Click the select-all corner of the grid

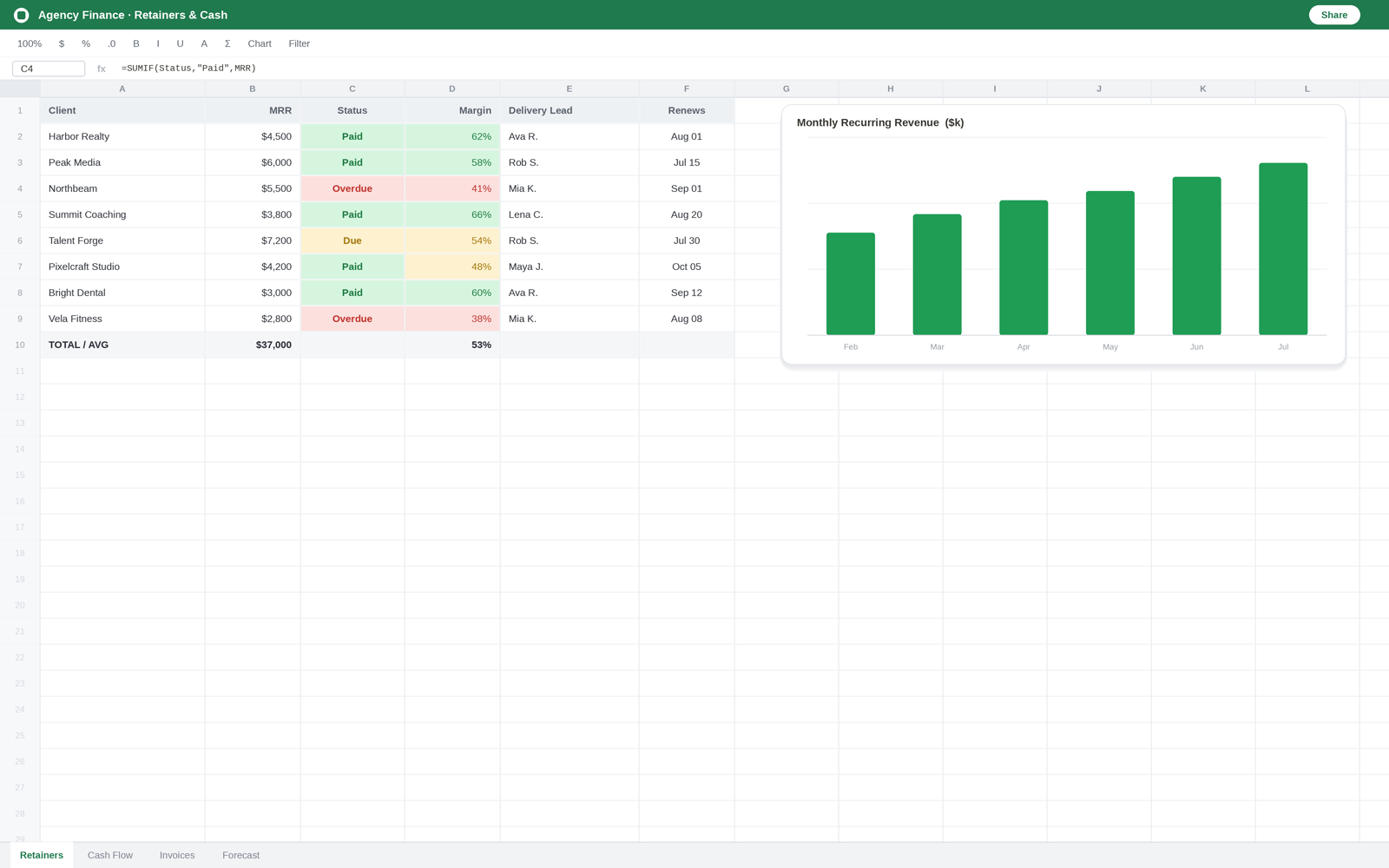[20, 89]
